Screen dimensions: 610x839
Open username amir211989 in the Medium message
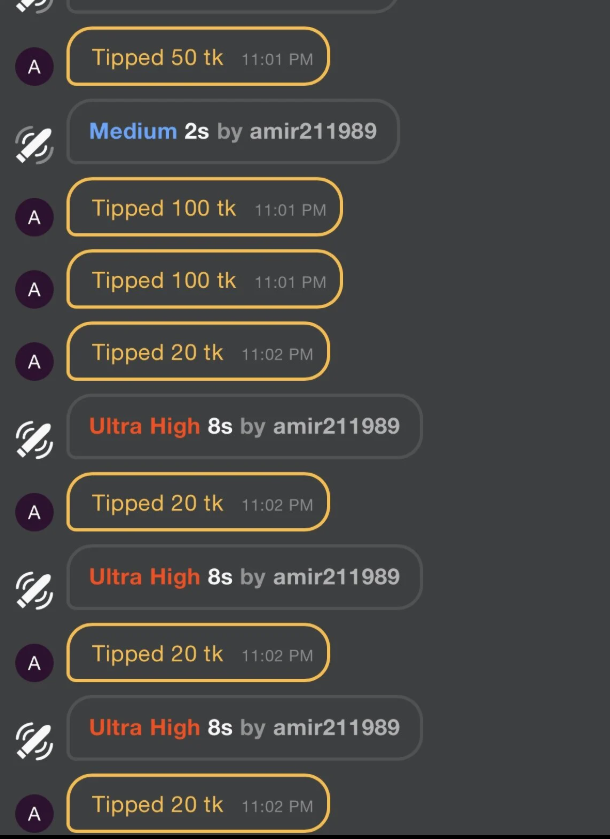click(x=313, y=131)
